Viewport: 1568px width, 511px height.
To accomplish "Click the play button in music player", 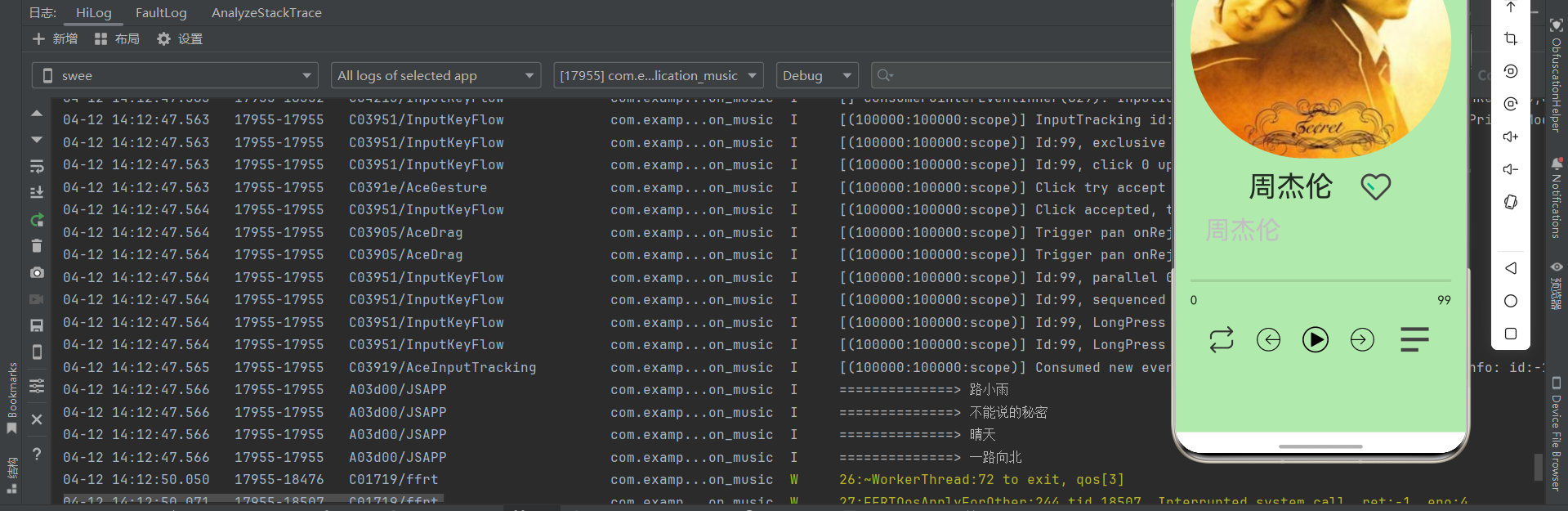I will tap(1315, 339).
